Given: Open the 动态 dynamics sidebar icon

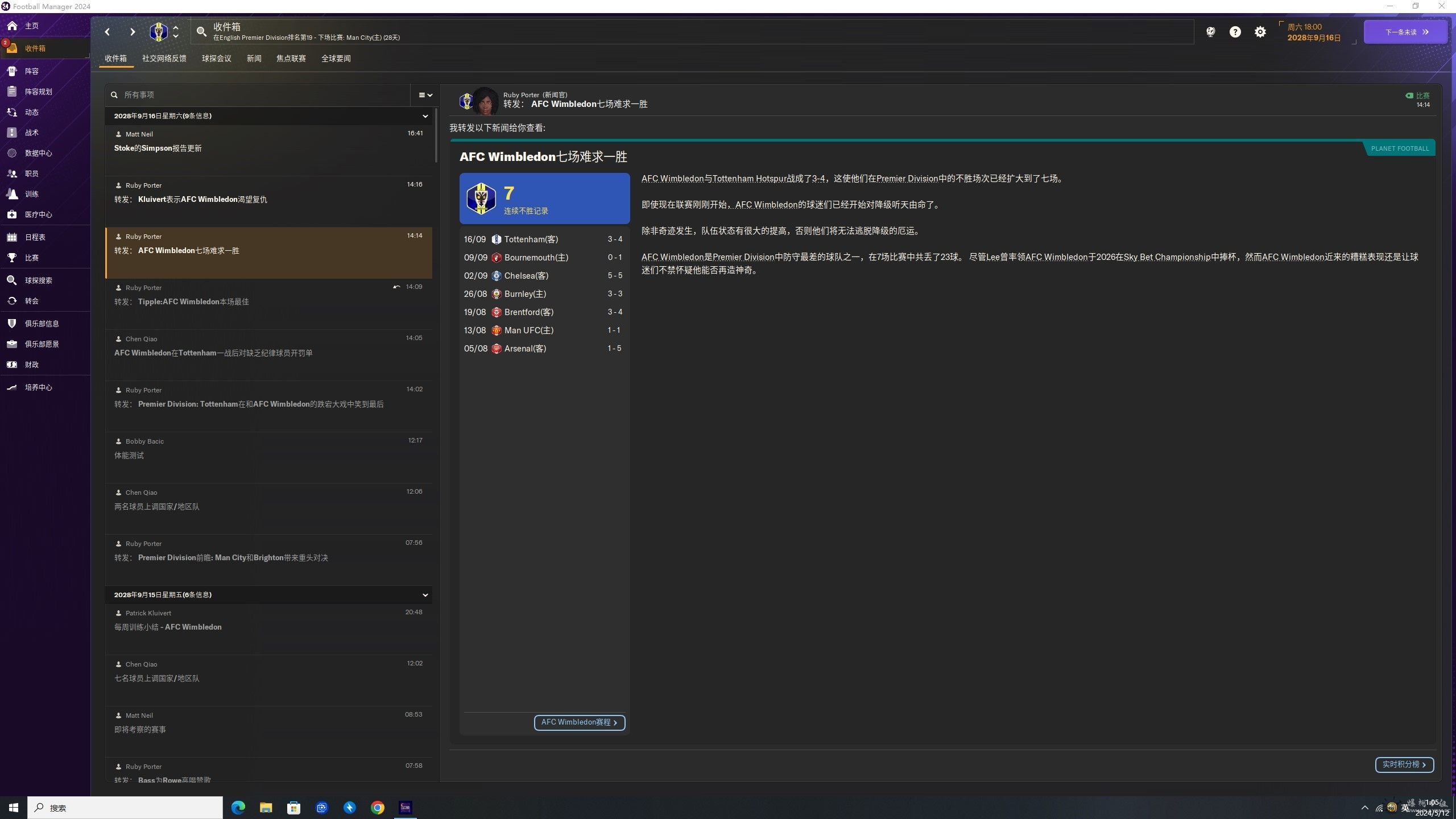Looking at the screenshot, I should (x=12, y=112).
